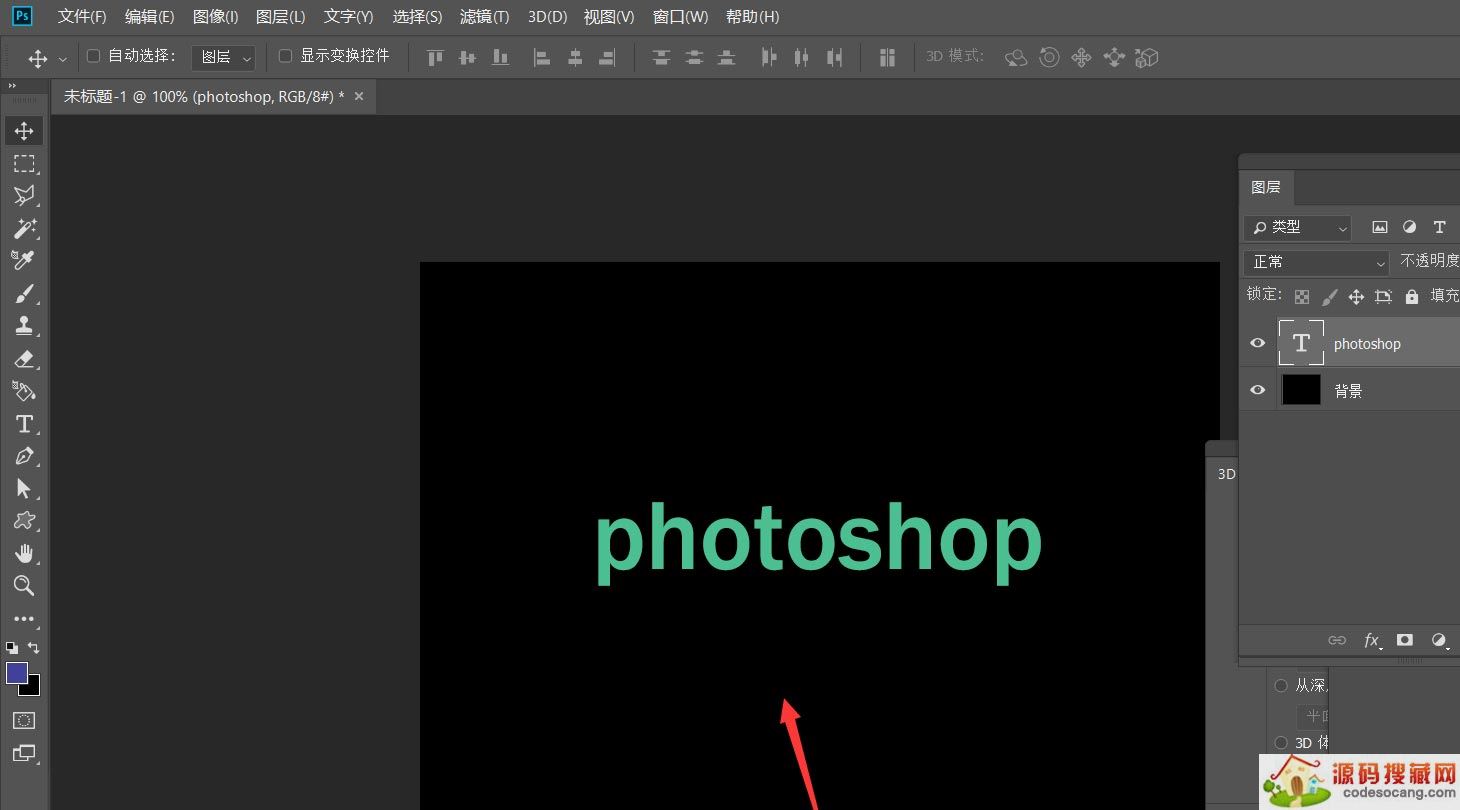This screenshot has height=810, width=1460.
Task: Align top edges in options bar
Action: [x=435, y=58]
